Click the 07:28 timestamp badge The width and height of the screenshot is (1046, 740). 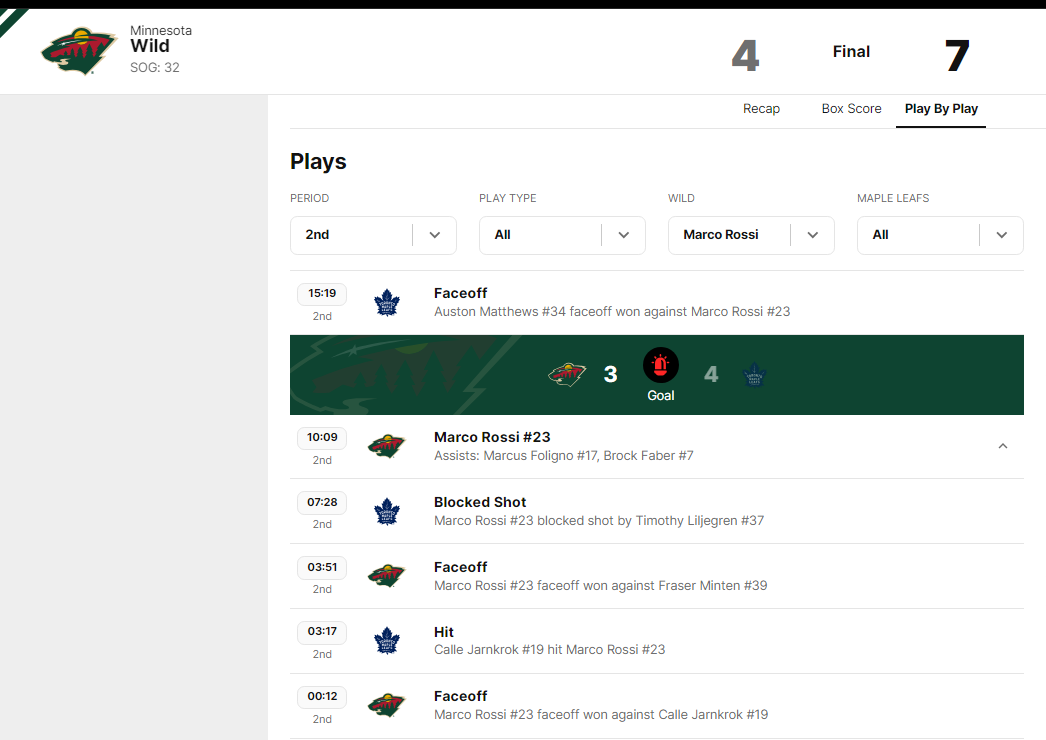coord(322,503)
